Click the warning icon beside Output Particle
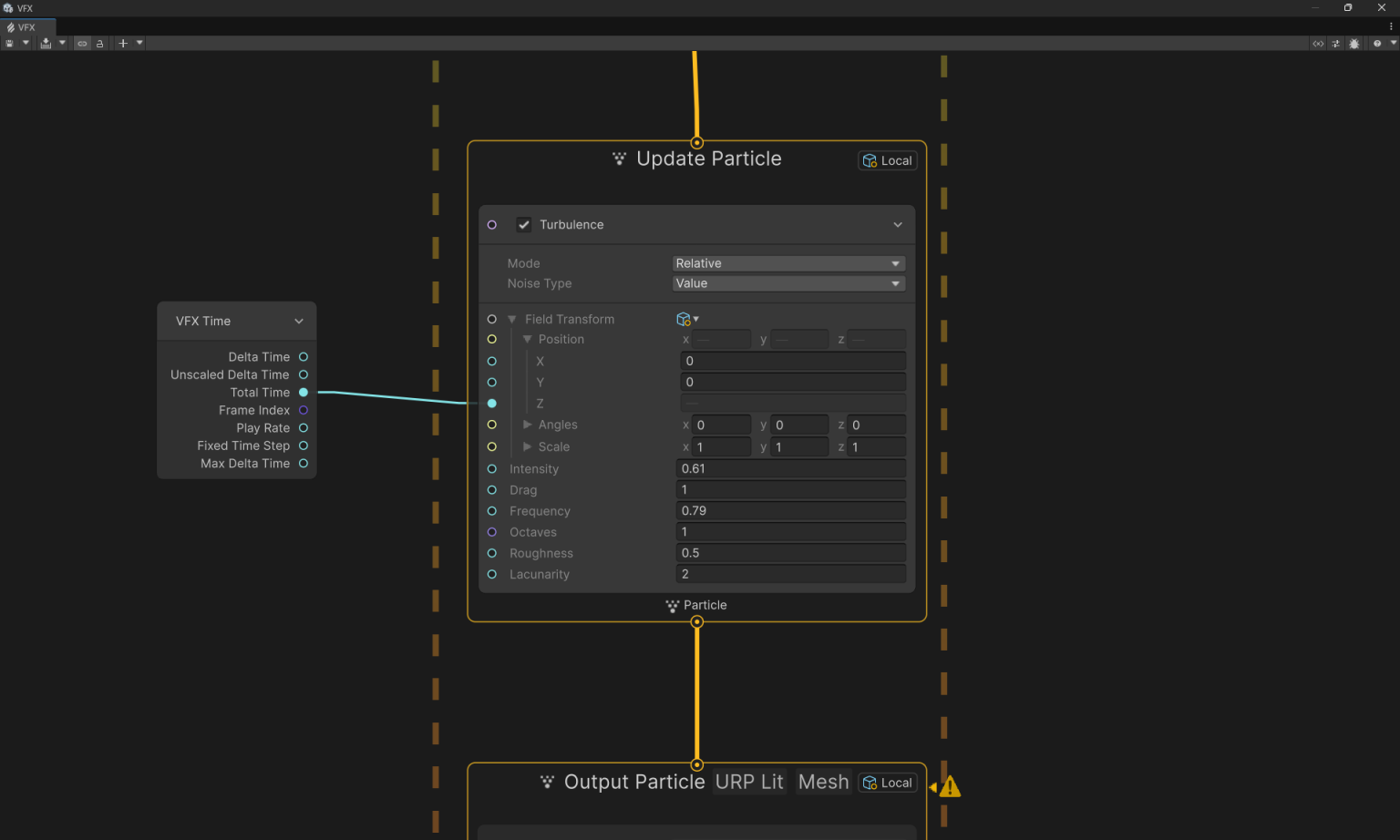Image resolution: width=1400 pixels, height=840 pixels. 949,784
